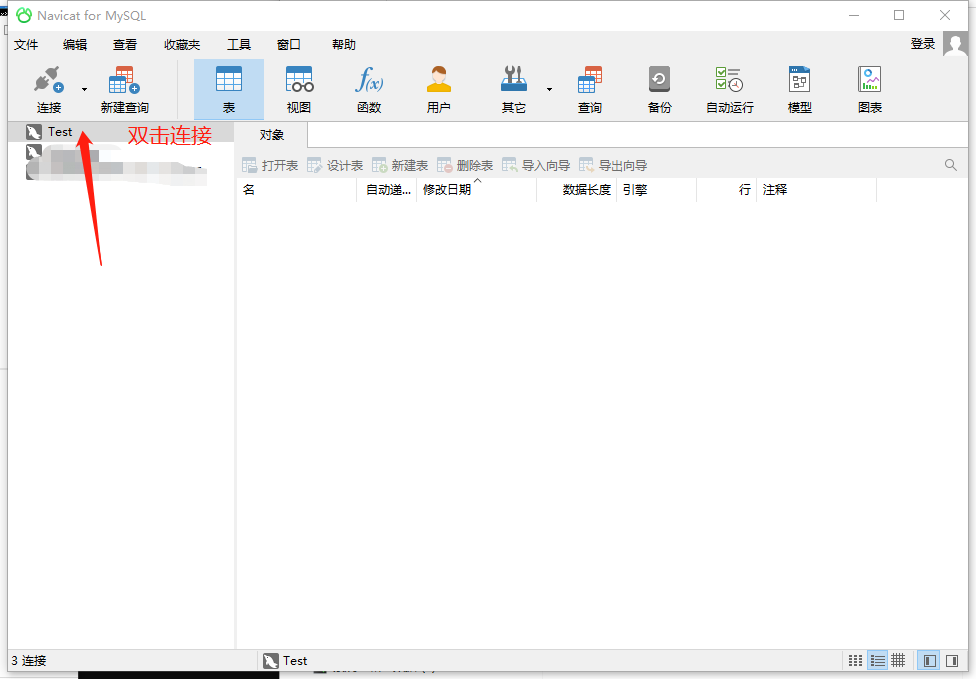Click the New Query (新建查询) icon

pos(124,80)
